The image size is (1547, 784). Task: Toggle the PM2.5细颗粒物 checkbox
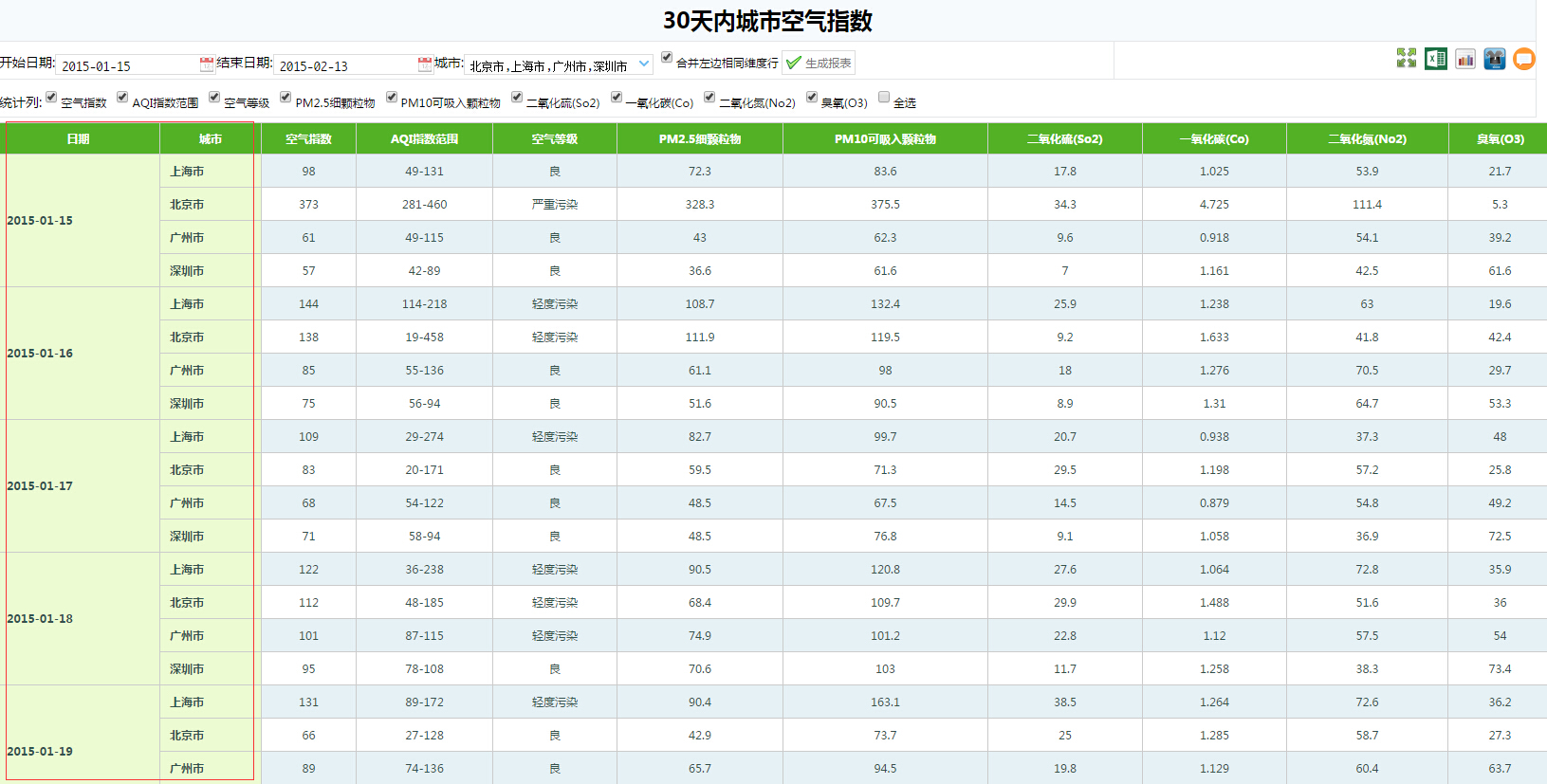(x=285, y=97)
